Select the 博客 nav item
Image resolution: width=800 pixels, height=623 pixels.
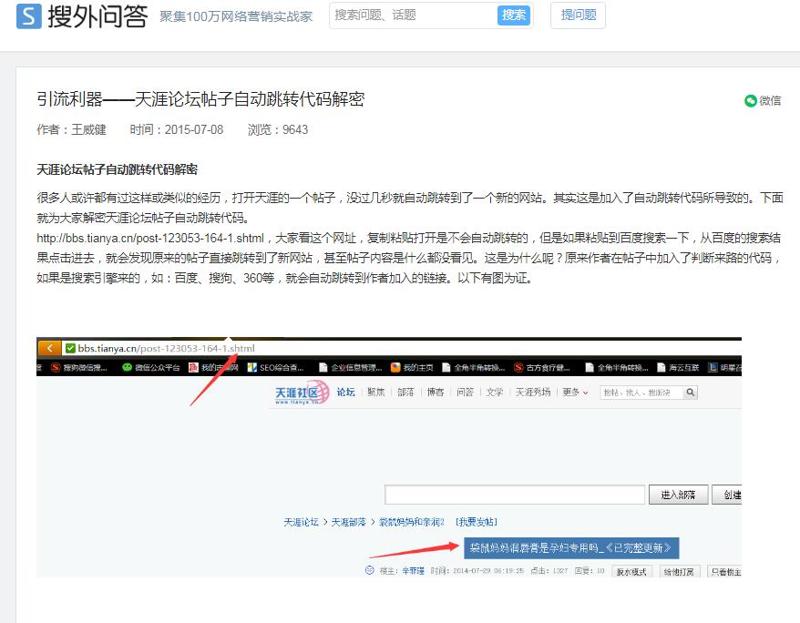pyautogui.click(x=435, y=392)
